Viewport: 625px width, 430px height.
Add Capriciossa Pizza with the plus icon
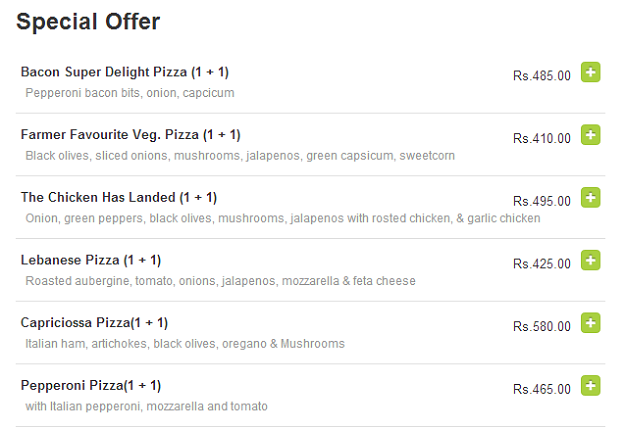(x=590, y=323)
